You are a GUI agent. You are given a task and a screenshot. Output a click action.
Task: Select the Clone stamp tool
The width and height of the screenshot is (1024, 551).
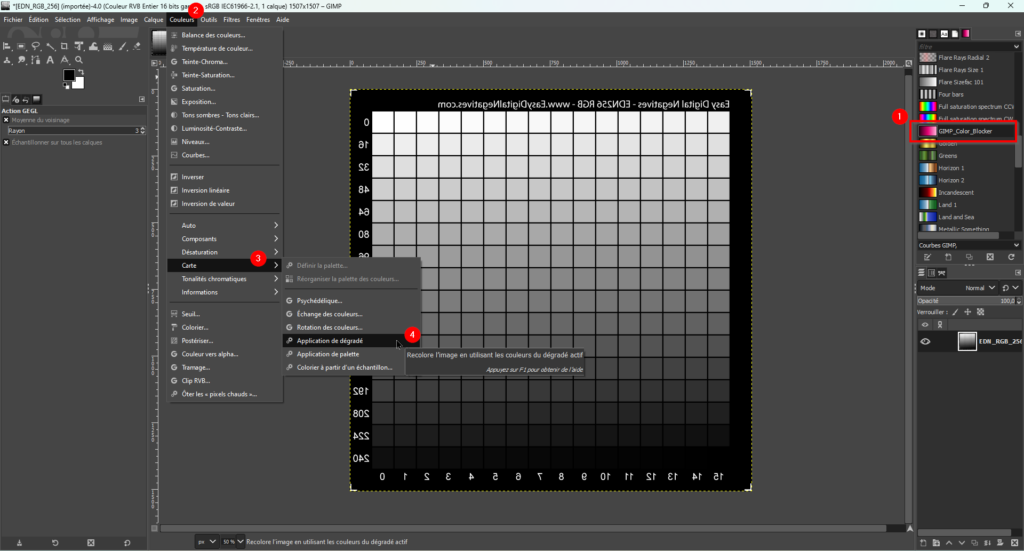tap(7, 60)
